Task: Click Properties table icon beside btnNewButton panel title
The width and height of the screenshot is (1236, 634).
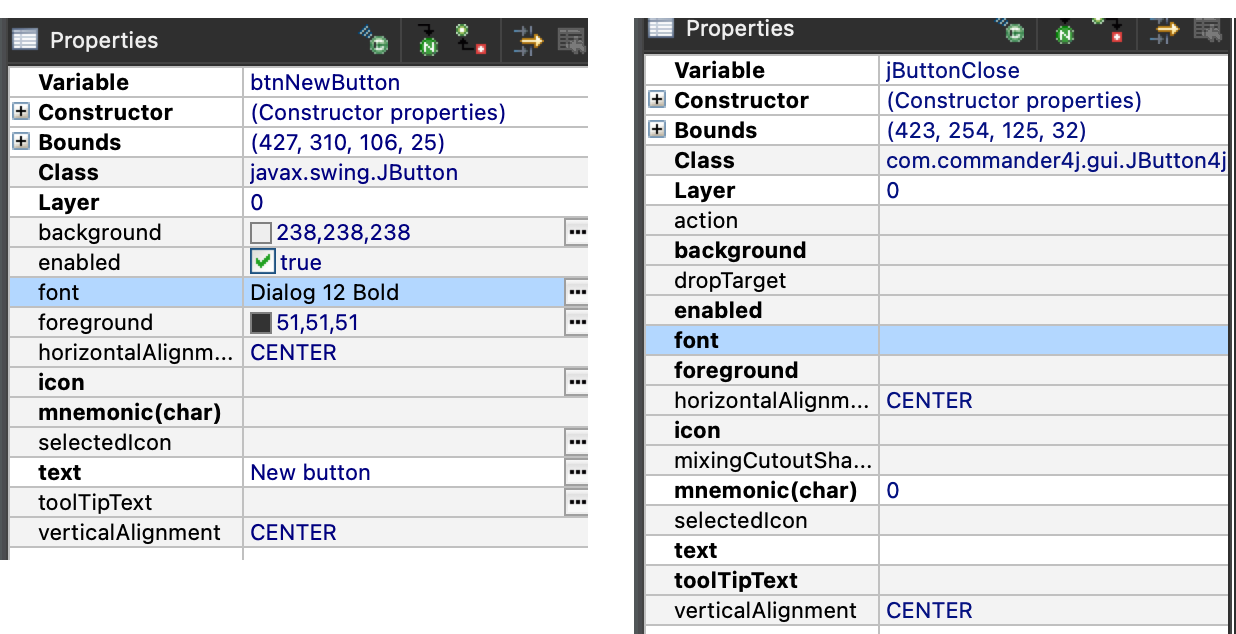Action: click(x=25, y=41)
